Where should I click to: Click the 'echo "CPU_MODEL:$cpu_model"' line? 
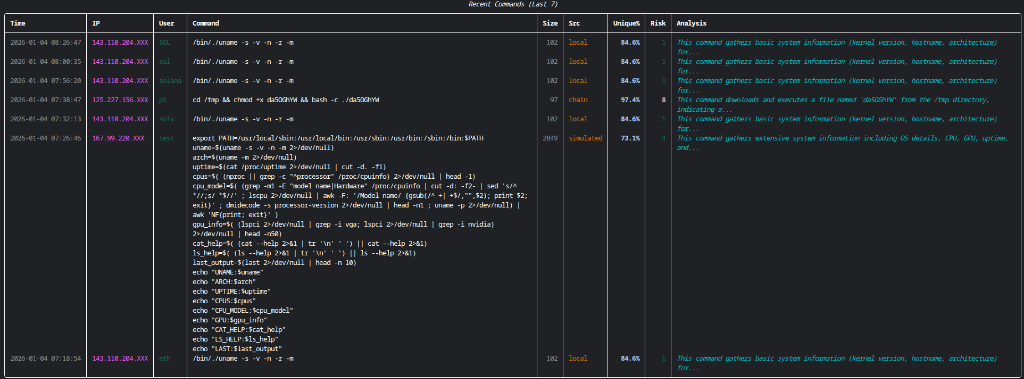pyautogui.click(x=243, y=310)
